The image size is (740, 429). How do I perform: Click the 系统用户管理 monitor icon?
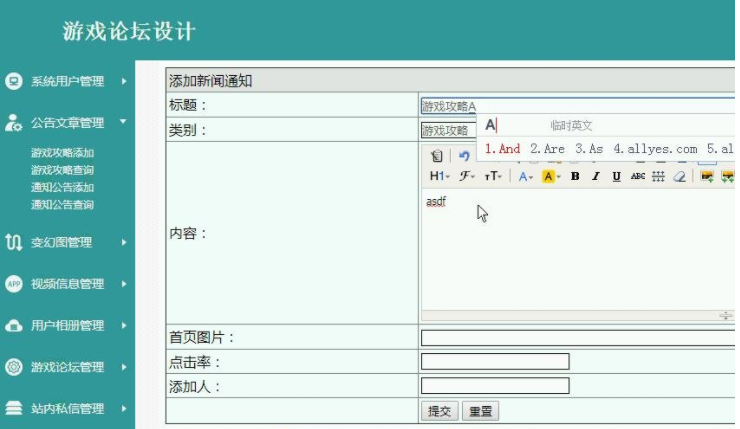tap(14, 81)
